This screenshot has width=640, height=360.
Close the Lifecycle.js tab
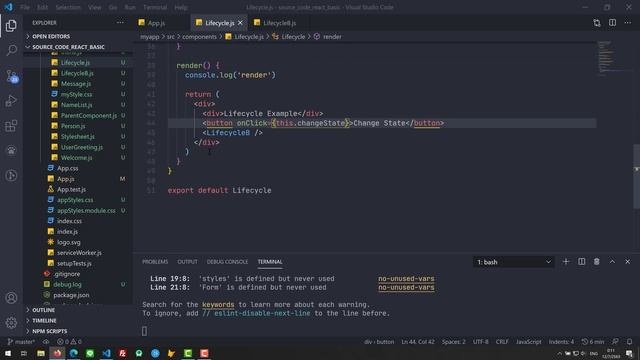pyautogui.click(x=240, y=23)
